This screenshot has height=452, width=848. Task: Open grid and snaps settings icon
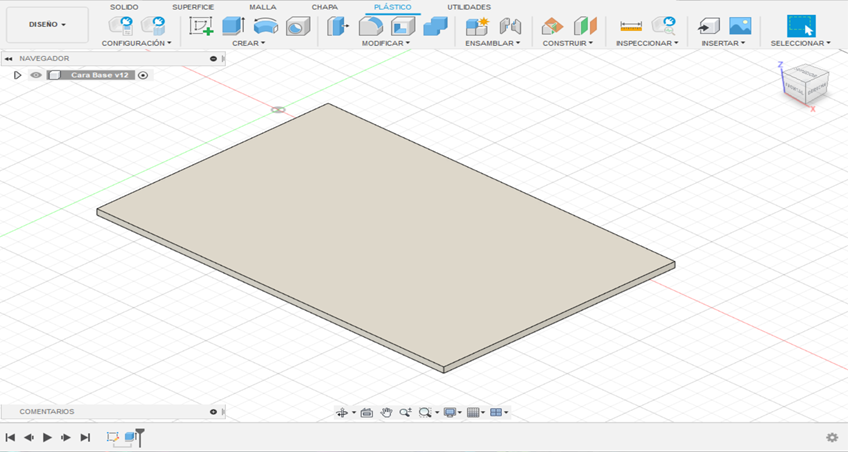tap(473, 413)
